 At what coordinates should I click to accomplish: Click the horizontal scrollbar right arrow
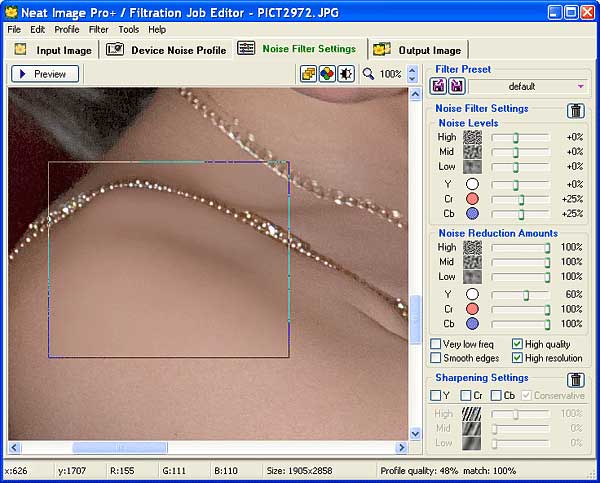[x=401, y=447]
